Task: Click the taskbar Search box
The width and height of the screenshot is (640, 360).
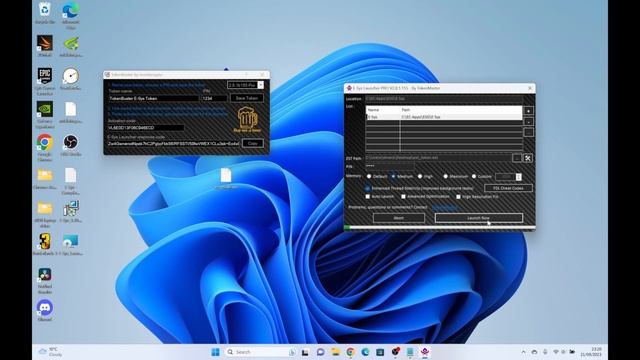Action: point(261,352)
